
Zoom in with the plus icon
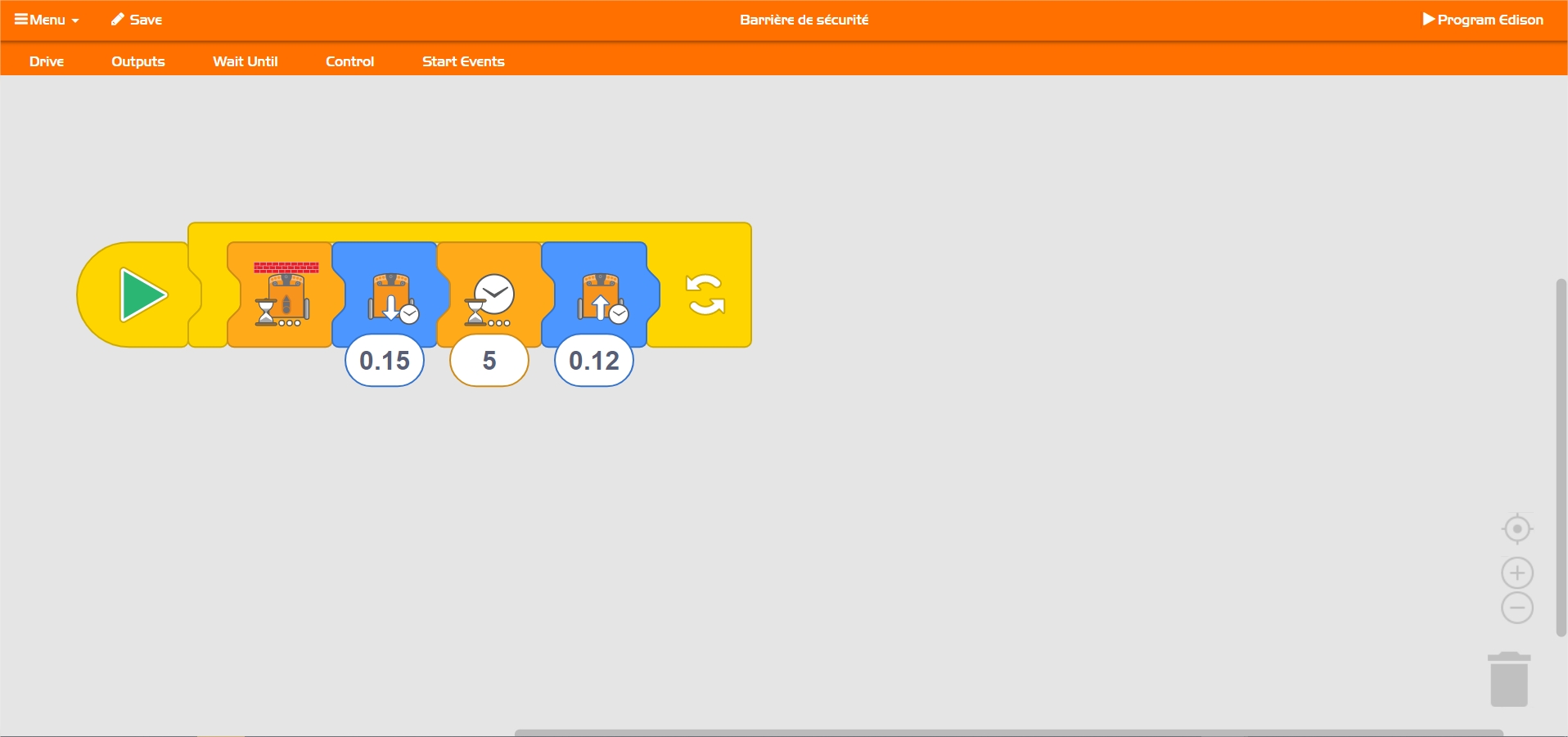pyautogui.click(x=1516, y=573)
